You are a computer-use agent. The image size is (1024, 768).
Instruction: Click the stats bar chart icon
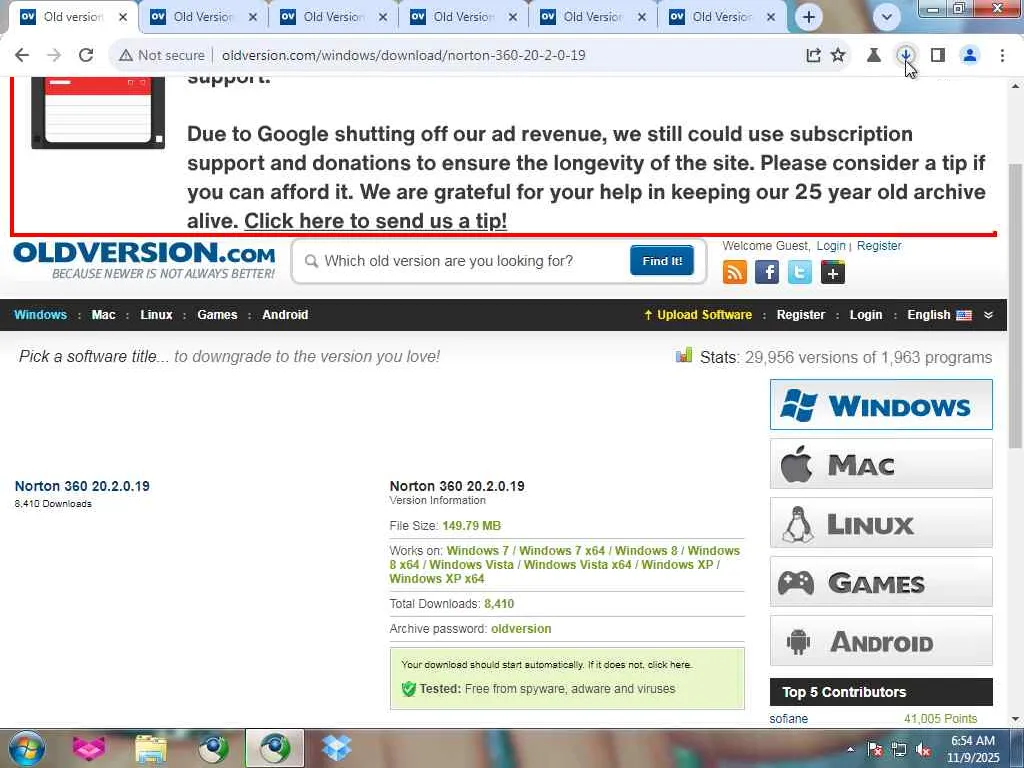684,356
